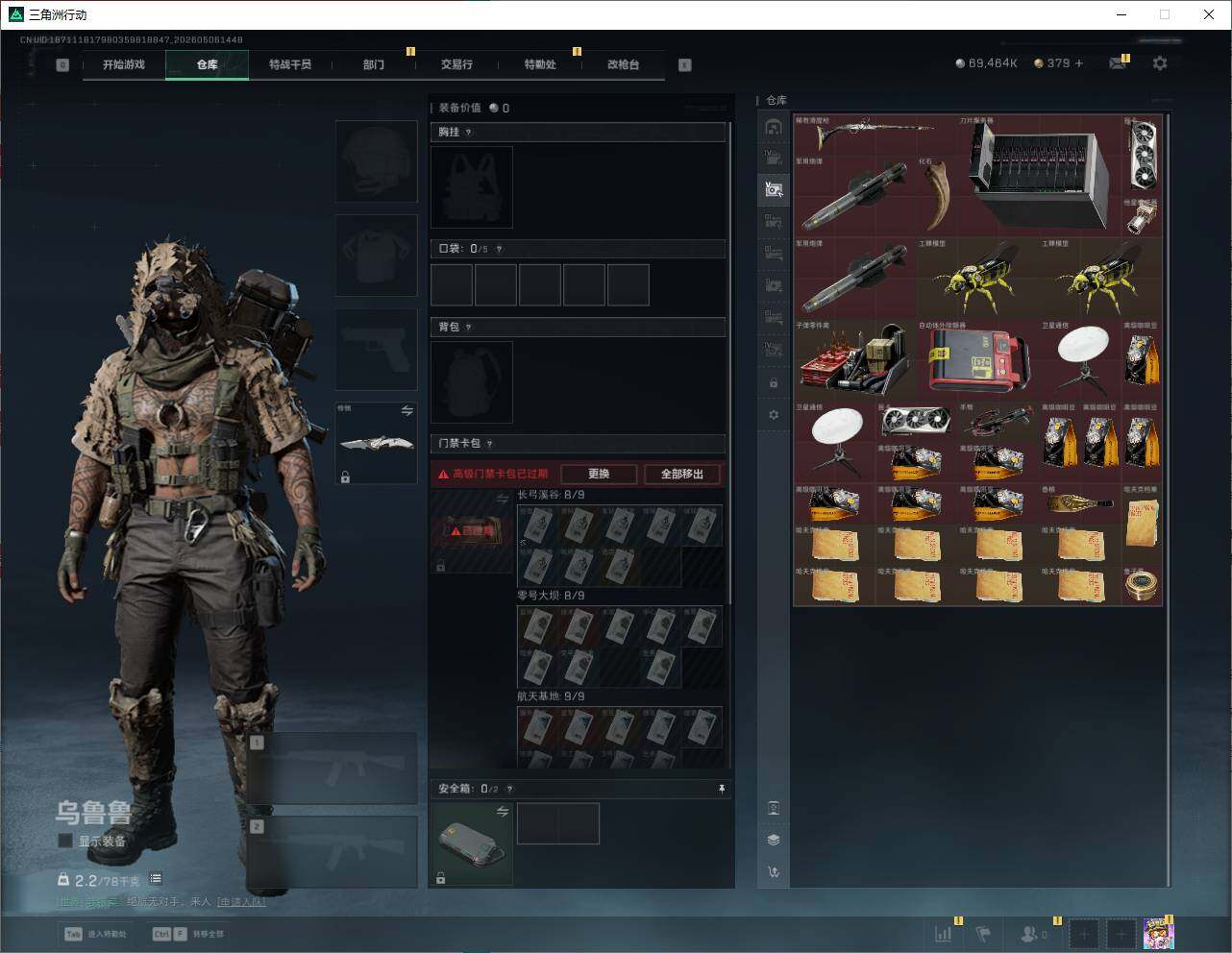Select the 鱼子酱 tin item

click(x=1141, y=585)
